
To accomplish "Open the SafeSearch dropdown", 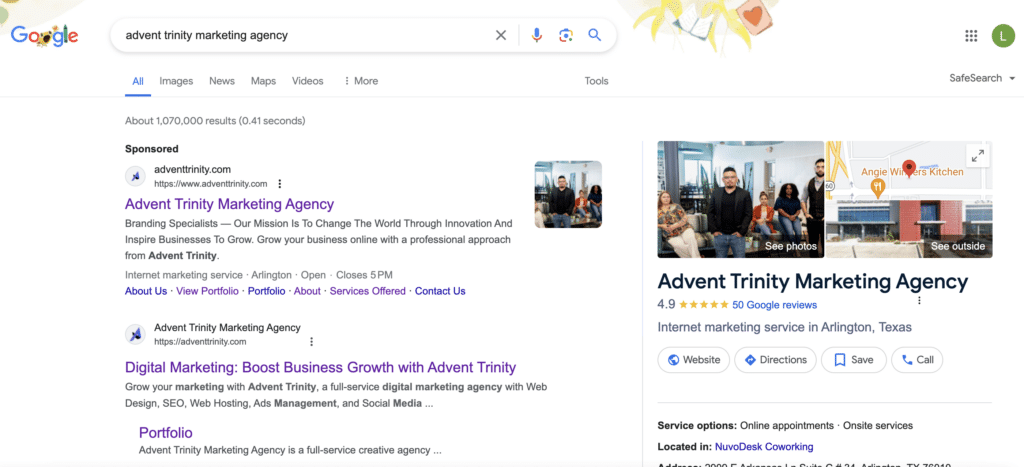I will click(x=982, y=78).
